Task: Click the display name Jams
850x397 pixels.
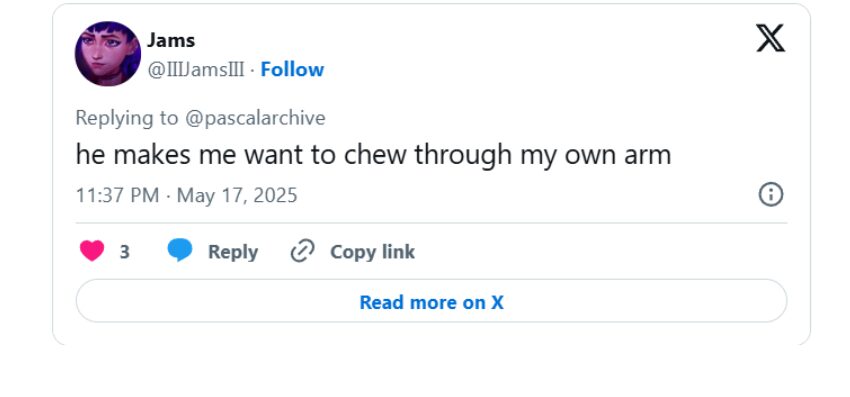Action: (171, 40)
